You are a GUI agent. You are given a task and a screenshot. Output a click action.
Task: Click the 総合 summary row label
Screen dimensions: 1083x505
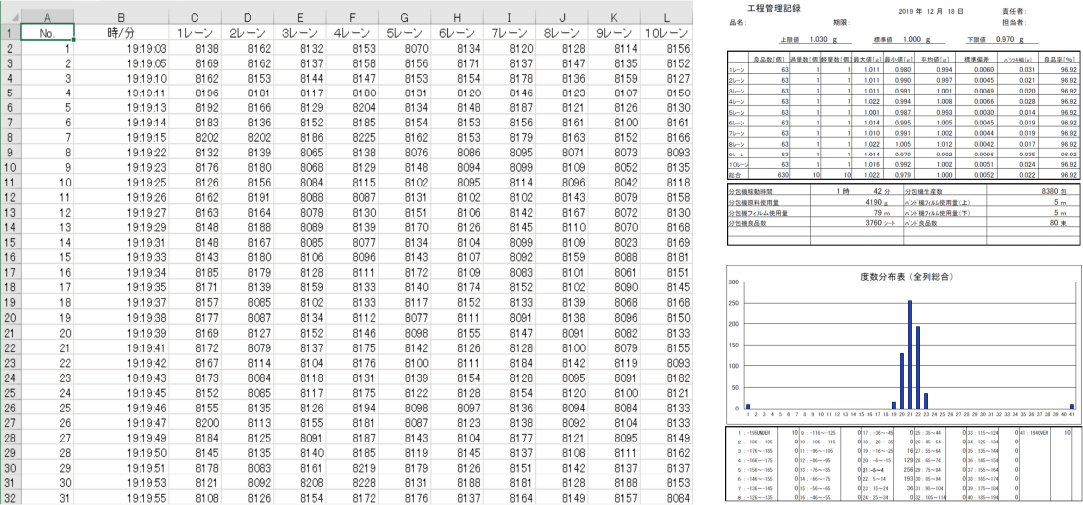[x=736, y=176]
